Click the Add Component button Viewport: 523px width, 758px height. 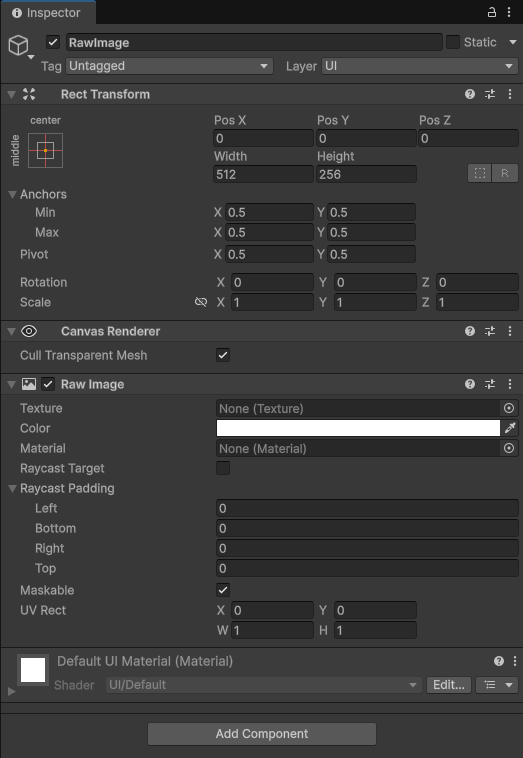pos(262,734)
